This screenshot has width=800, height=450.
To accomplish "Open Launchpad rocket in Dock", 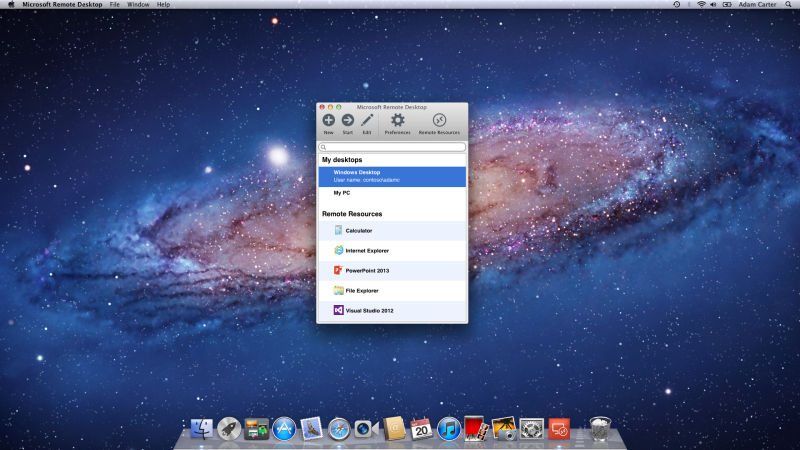I will (229, 429).
